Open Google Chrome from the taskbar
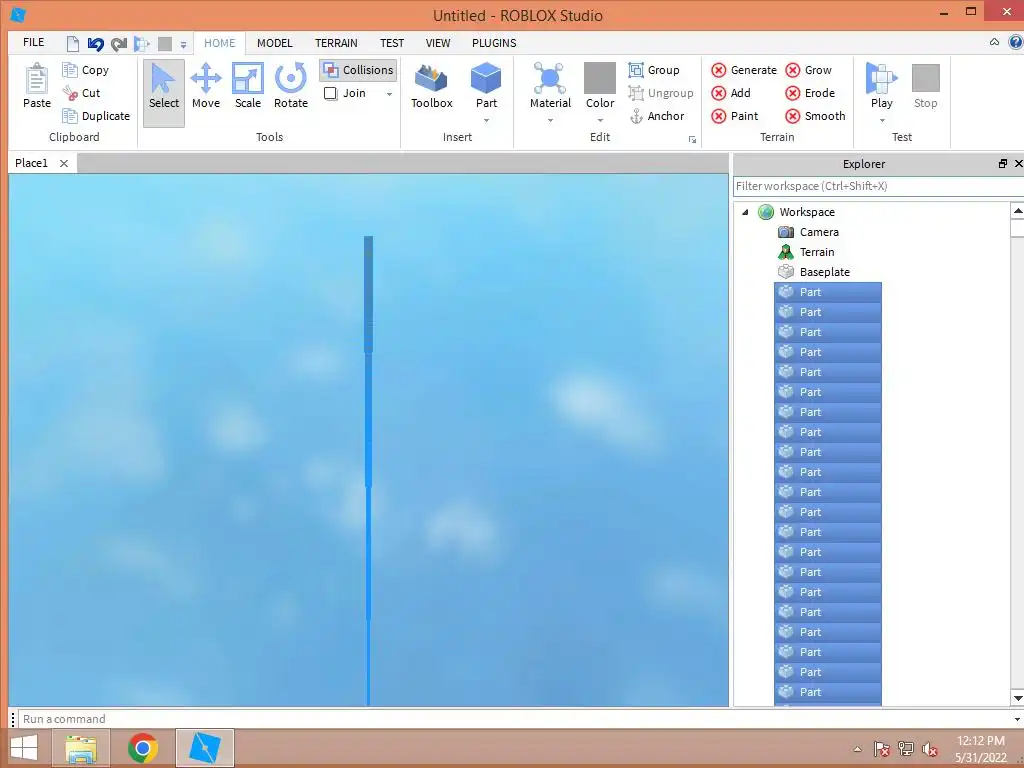The height and width of the screenshot is (768, 1024). pyautogui.click(x=143, y=748)
